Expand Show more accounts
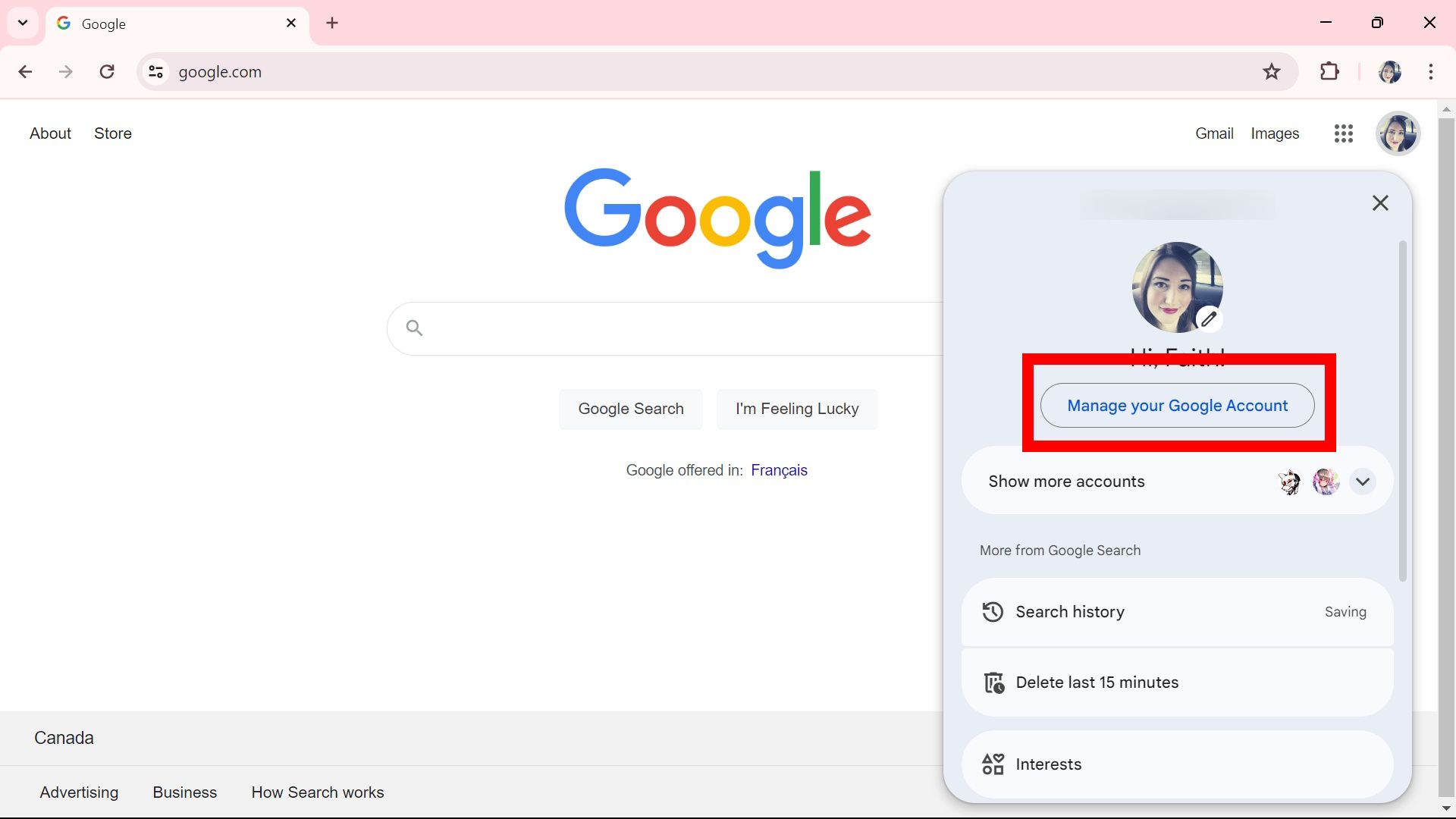 (x=1362, y=482)
